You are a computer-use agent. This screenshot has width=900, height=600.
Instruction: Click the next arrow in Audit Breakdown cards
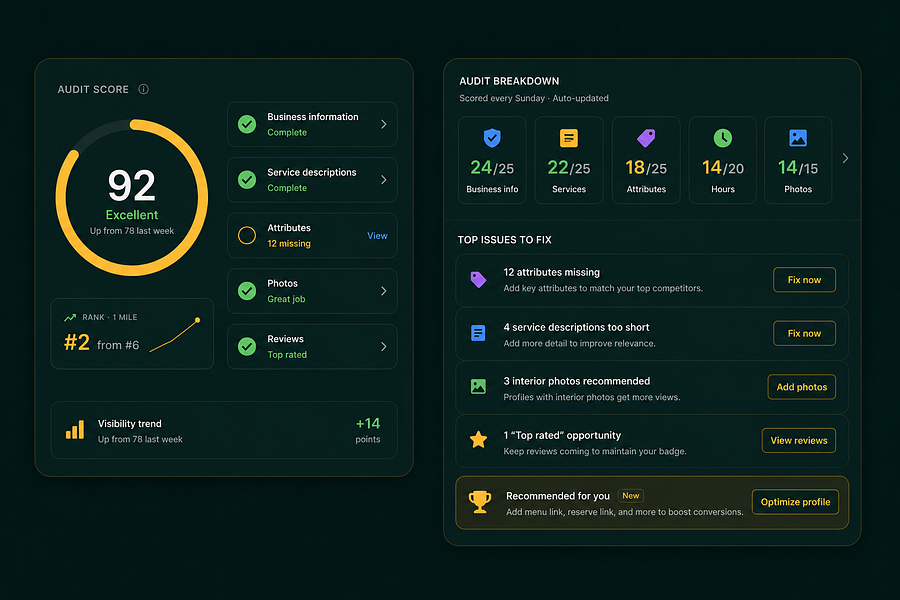coord(845,158)
